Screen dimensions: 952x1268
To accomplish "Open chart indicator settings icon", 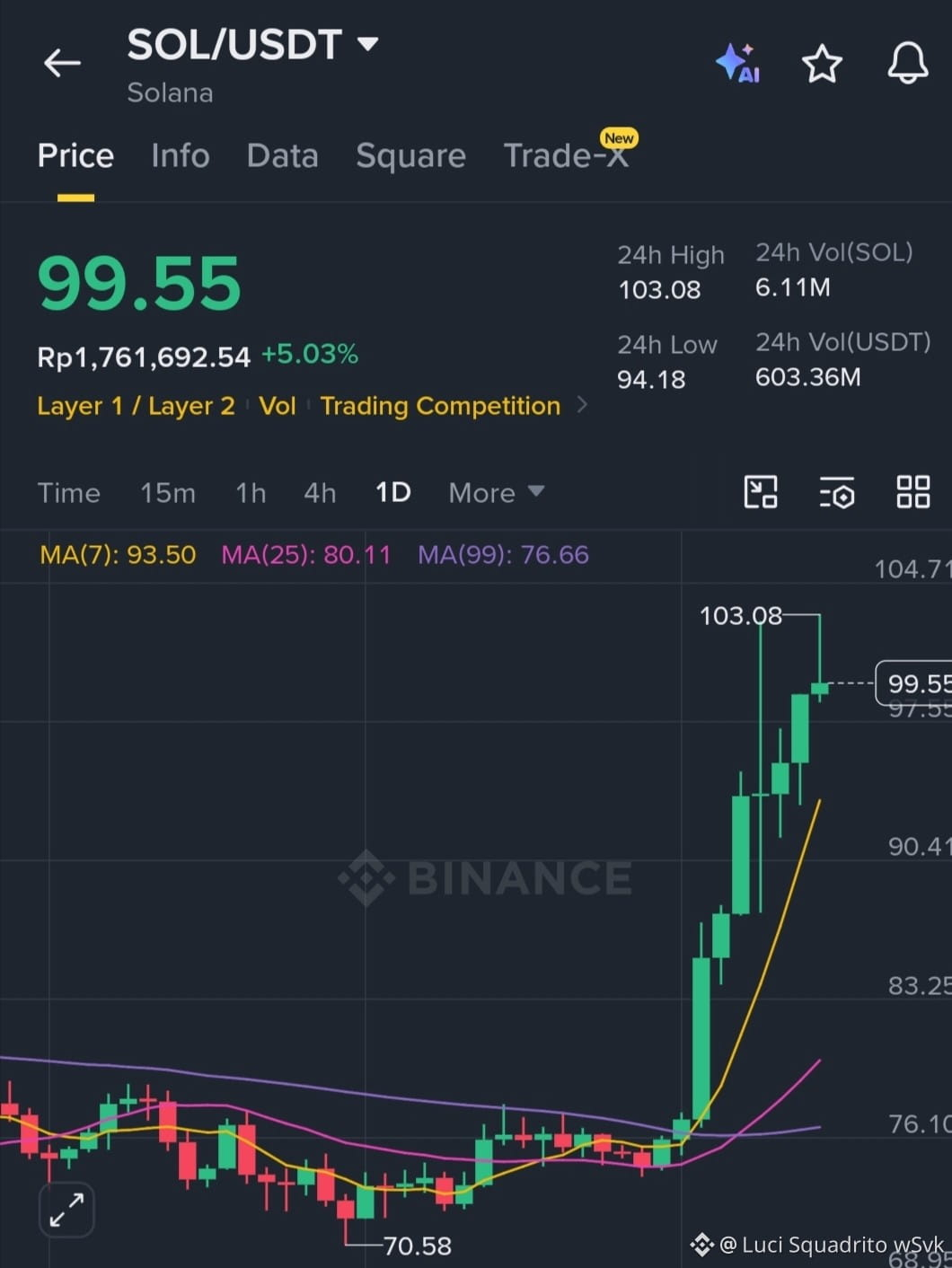I will tap(837, 492).
